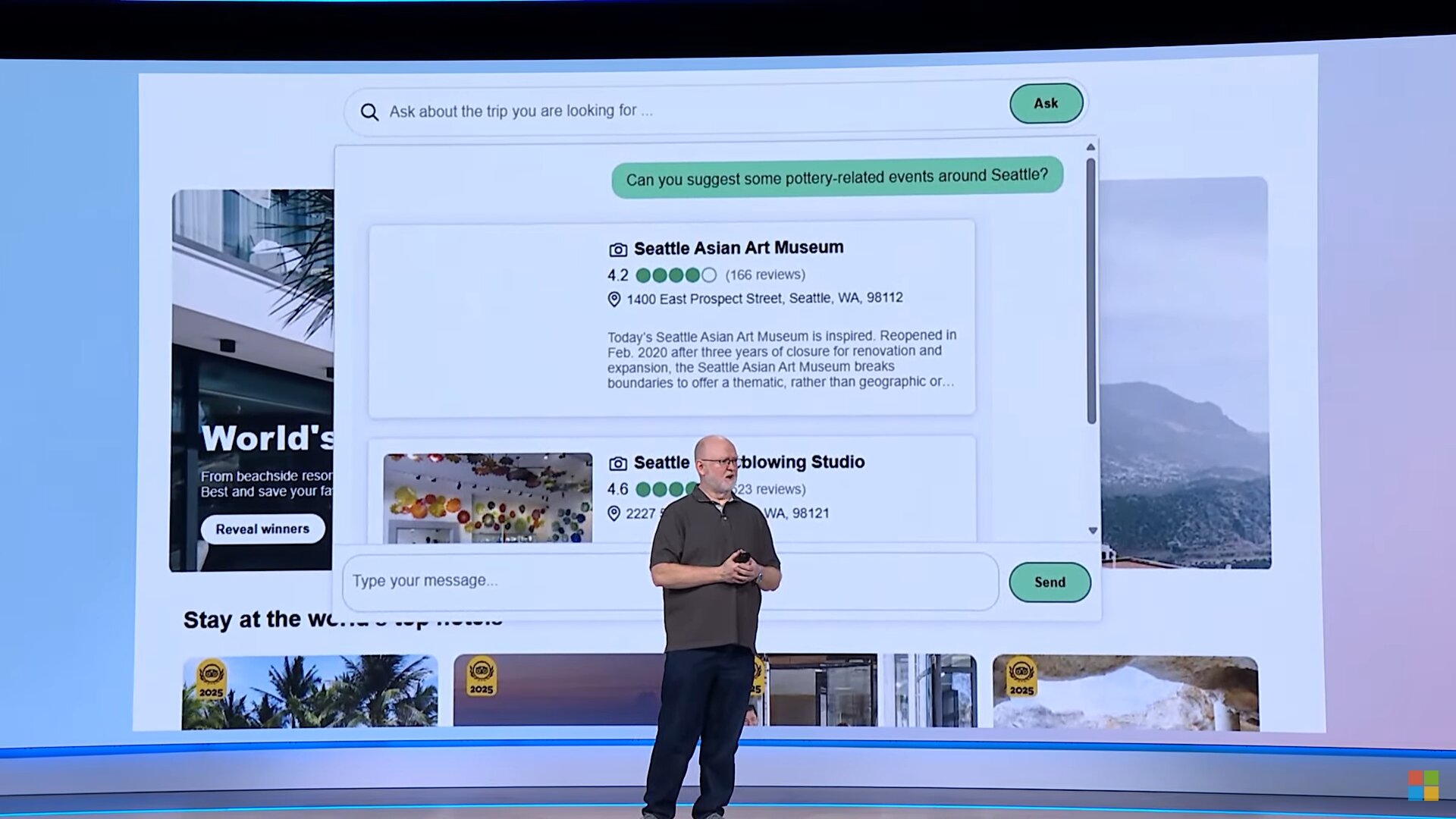
Task: Open the misty mountain photo card
Action: (1185, 373)
